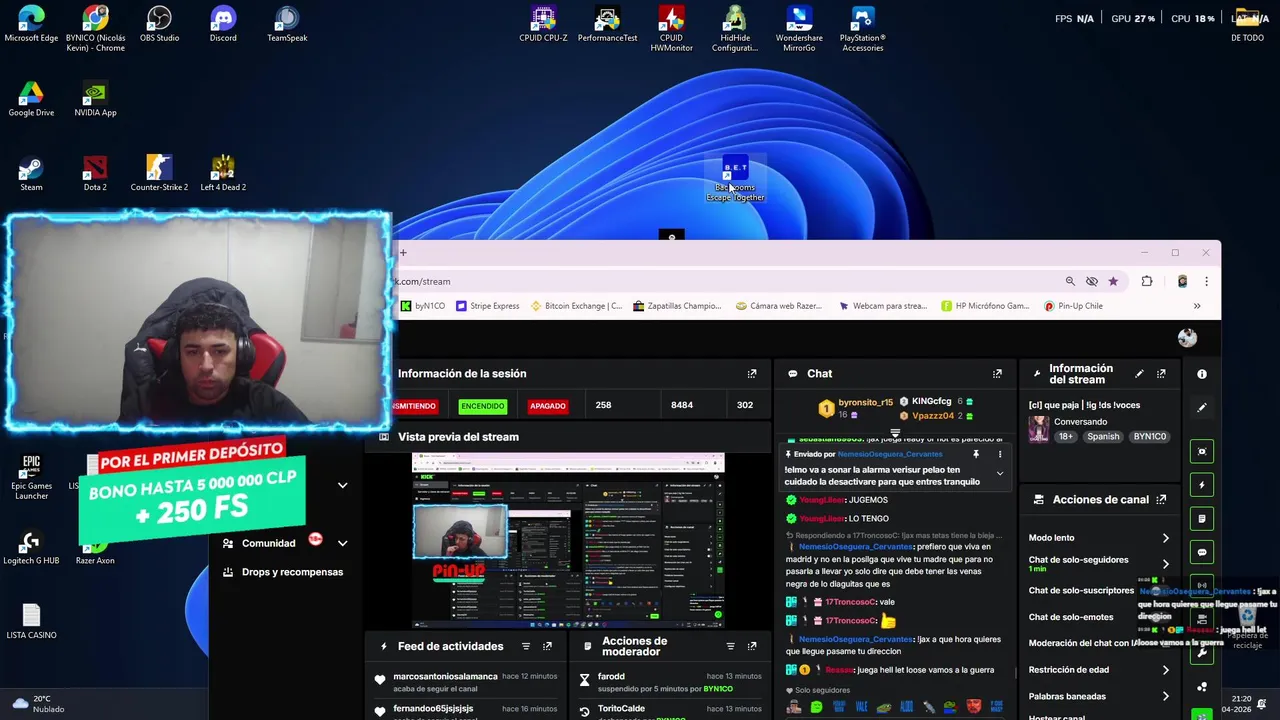Image resolution: width=1280 pixels, height=720 pixels.
Task: Open the Webcam para strea... bookmark
Action: coord(883,306)
